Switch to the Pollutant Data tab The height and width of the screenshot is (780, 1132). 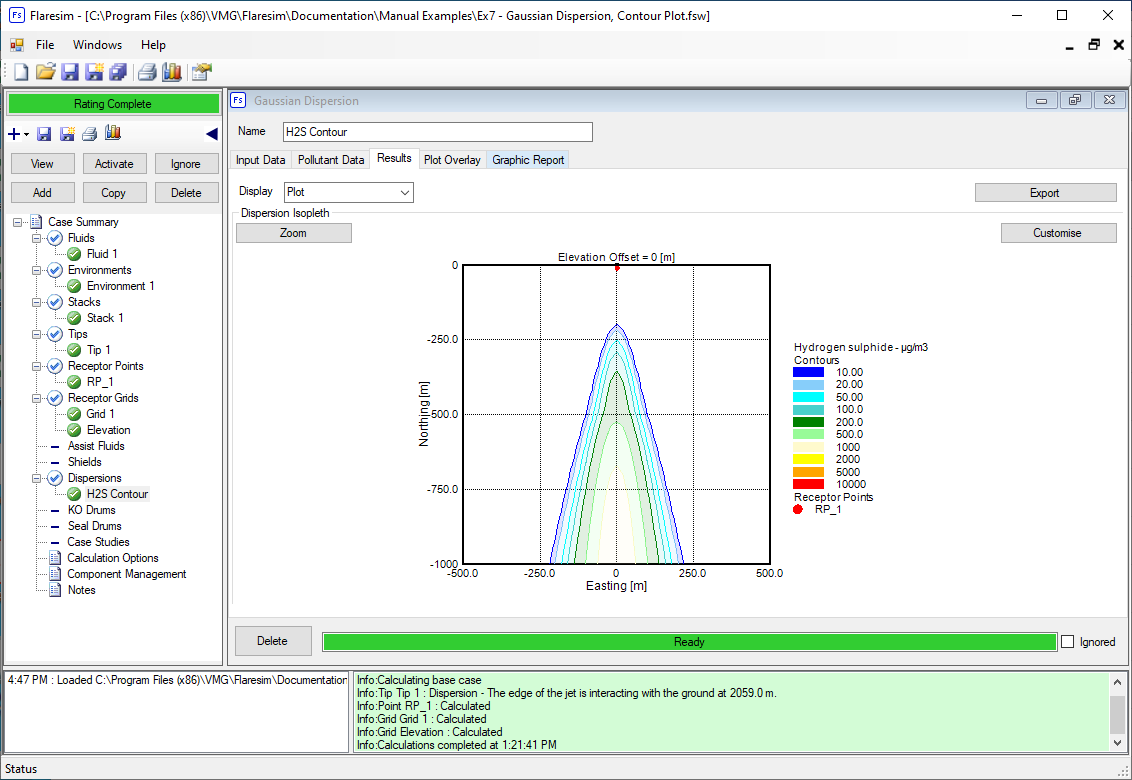(x=331, y=160)
